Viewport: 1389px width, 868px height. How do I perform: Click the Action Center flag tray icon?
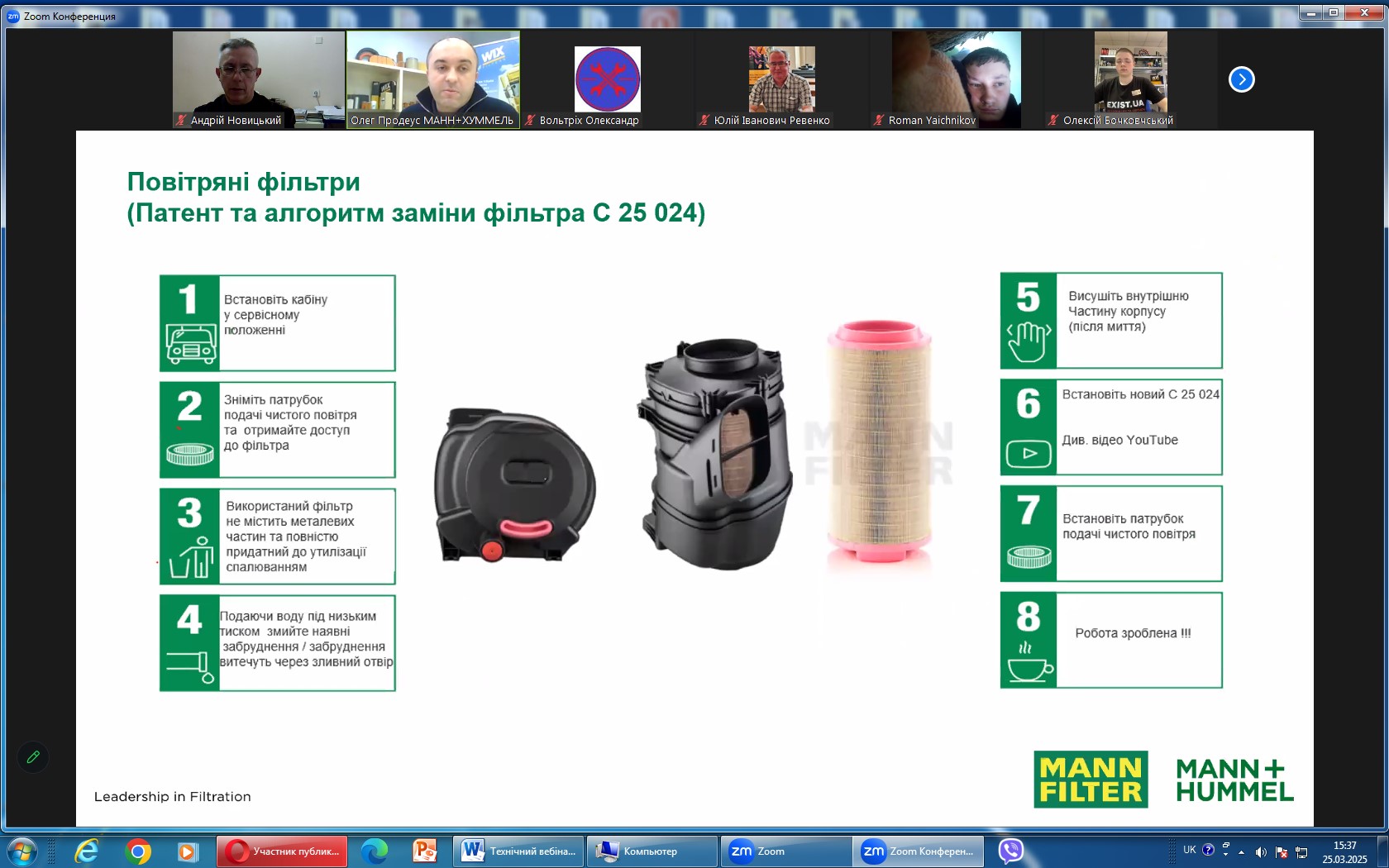(x=1282, y=851)
